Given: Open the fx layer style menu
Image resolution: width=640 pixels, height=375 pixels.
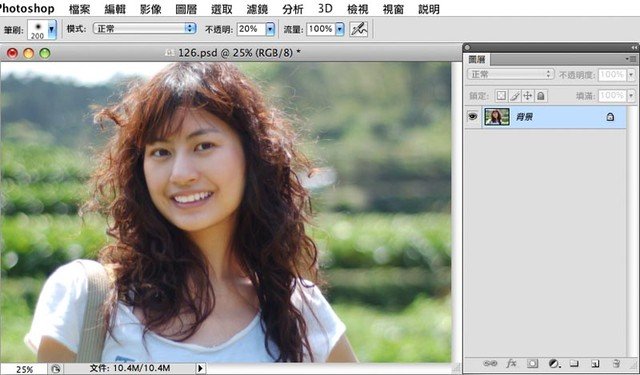Looking at the screenshot, I should 511,363.
